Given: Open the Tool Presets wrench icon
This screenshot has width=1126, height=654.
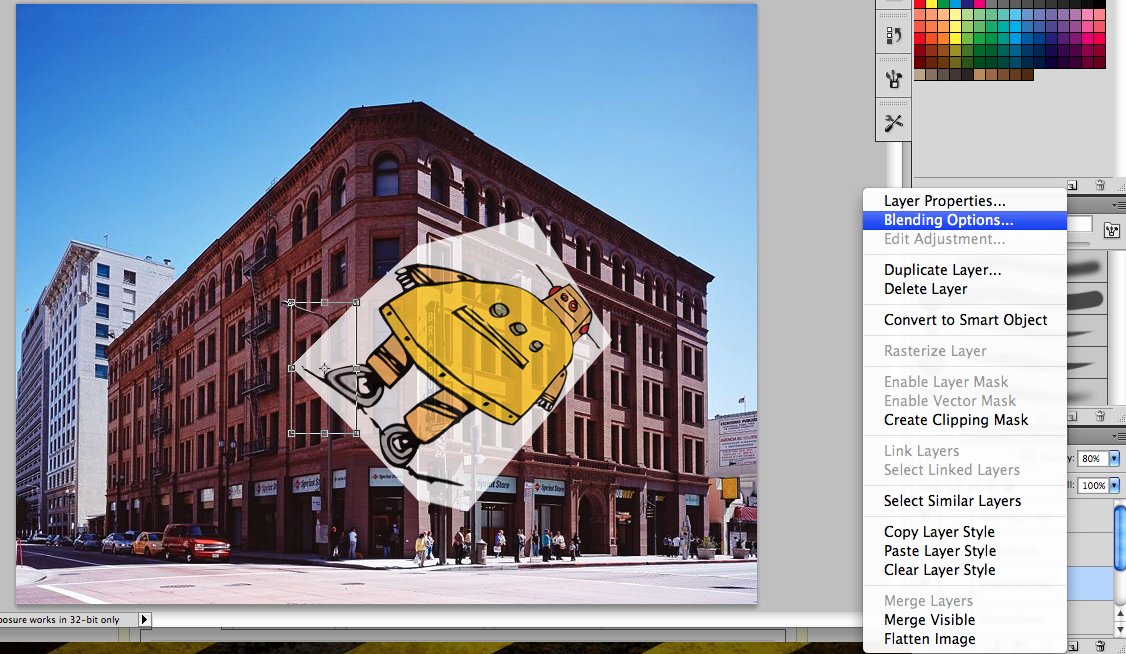Looking at the screenshot, I should coord(893,123).
